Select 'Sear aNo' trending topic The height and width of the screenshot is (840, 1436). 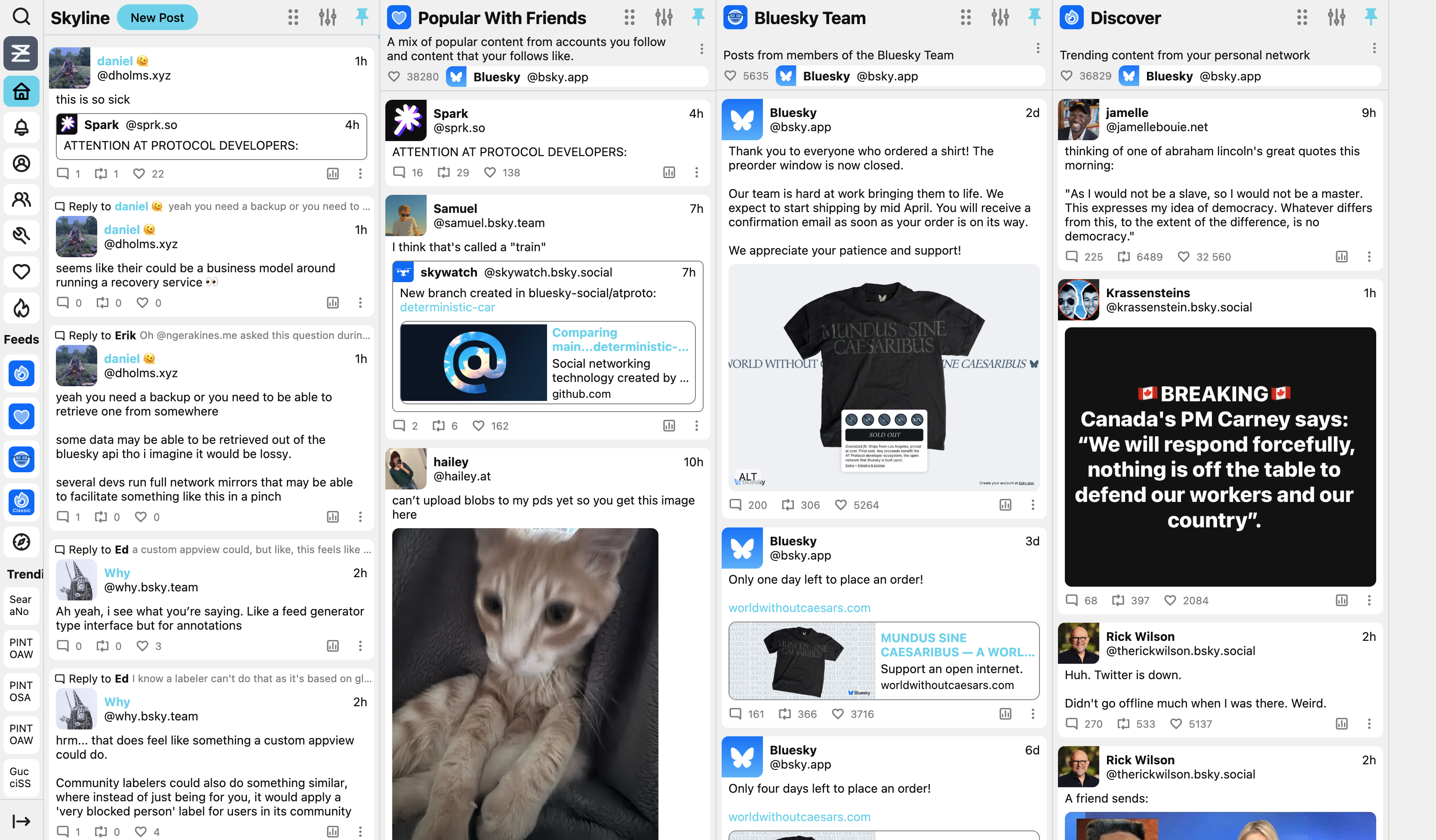(21, 605)
